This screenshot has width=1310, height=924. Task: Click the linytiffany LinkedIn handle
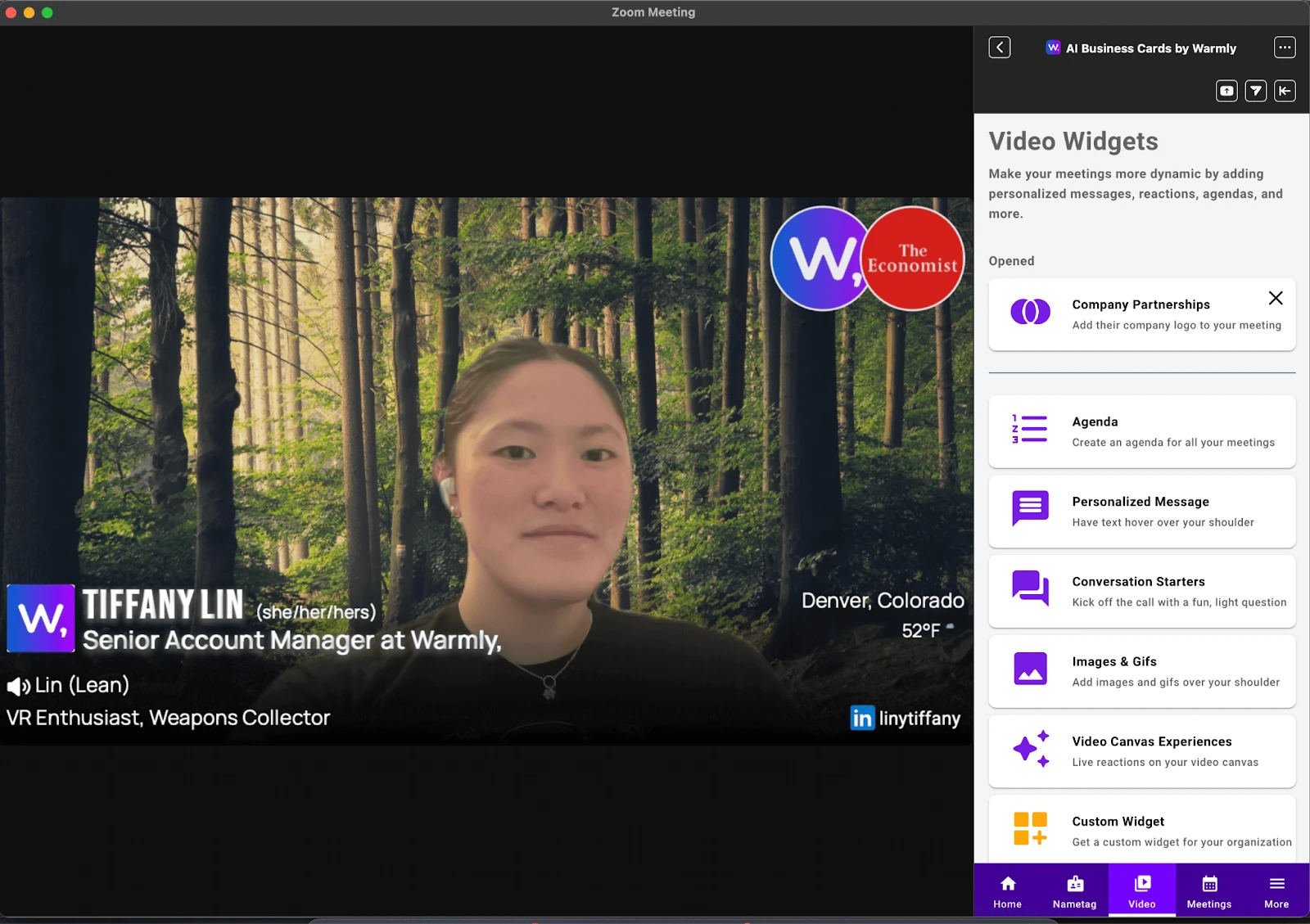coord(919,718)
